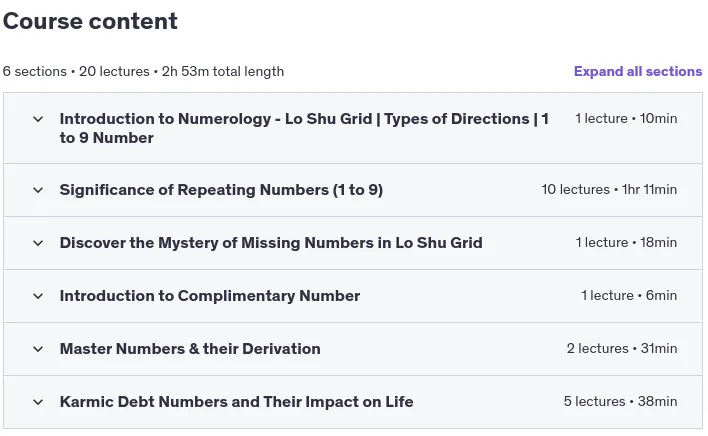Expand Significance of Repeating Numbers chevron
Viewport: 708px width, 436px height.
pyautogui.click(x=38, y=190)
